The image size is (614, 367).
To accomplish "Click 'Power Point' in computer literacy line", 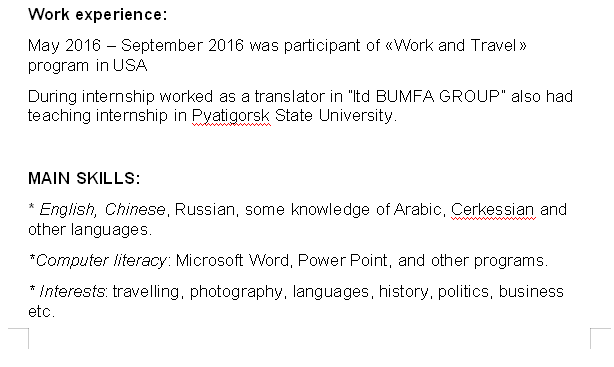I will (x=343, y=260).
